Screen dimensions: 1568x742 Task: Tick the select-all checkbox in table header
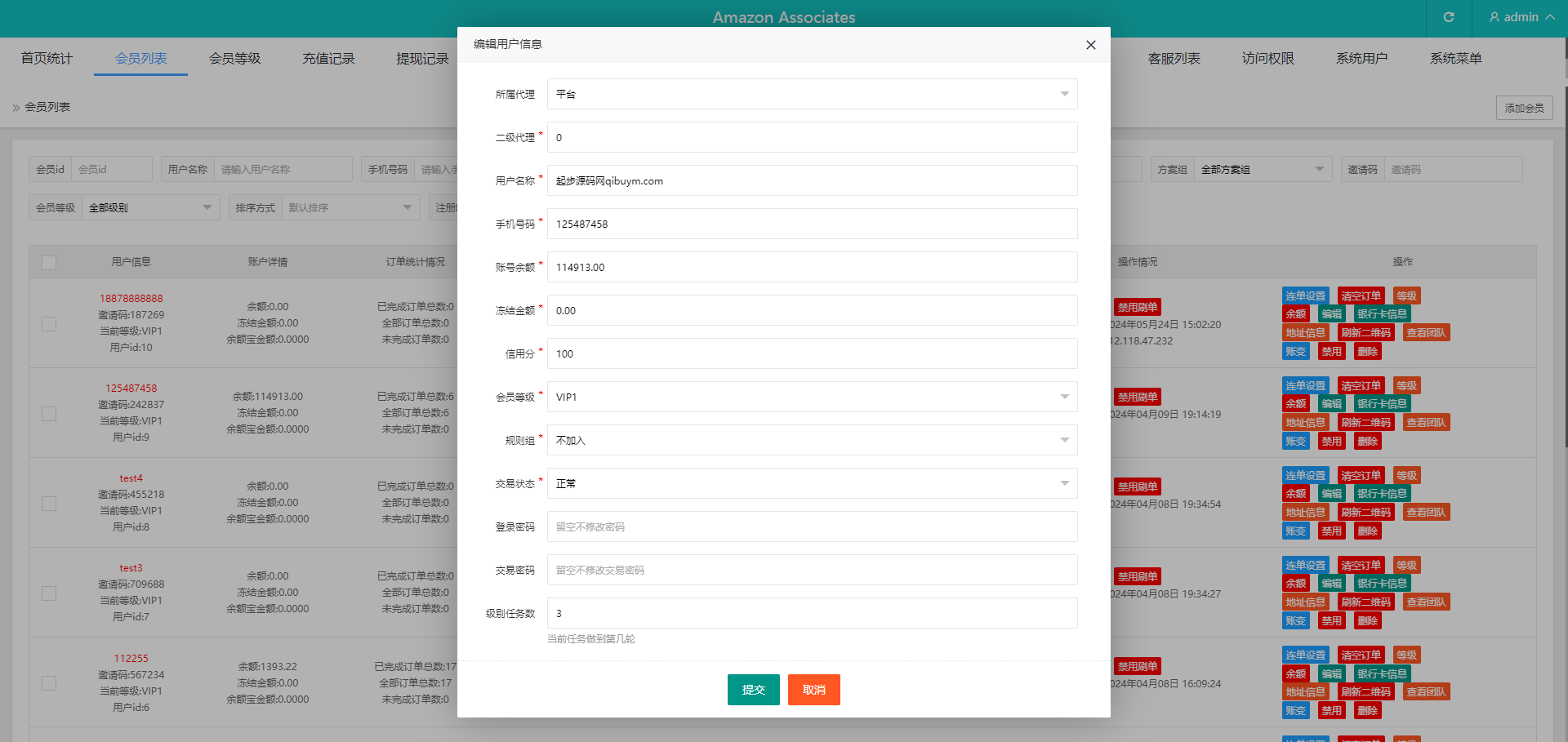pyautogui.click(x=49, y=262)
